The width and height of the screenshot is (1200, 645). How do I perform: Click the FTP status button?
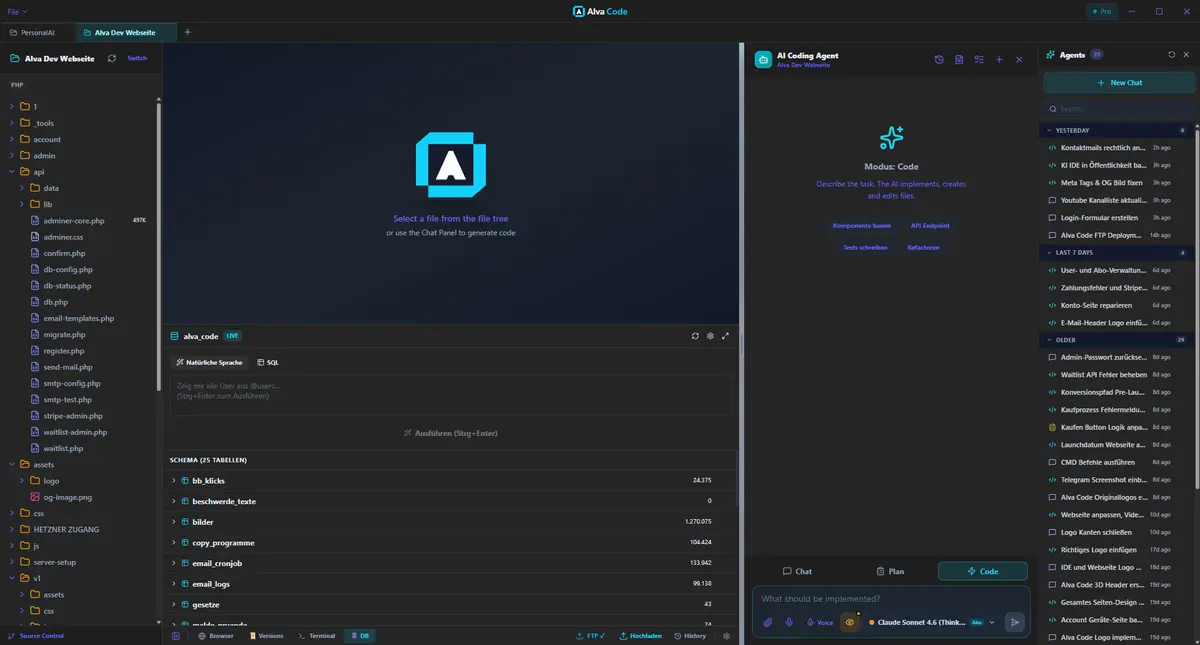click(591, 636)
